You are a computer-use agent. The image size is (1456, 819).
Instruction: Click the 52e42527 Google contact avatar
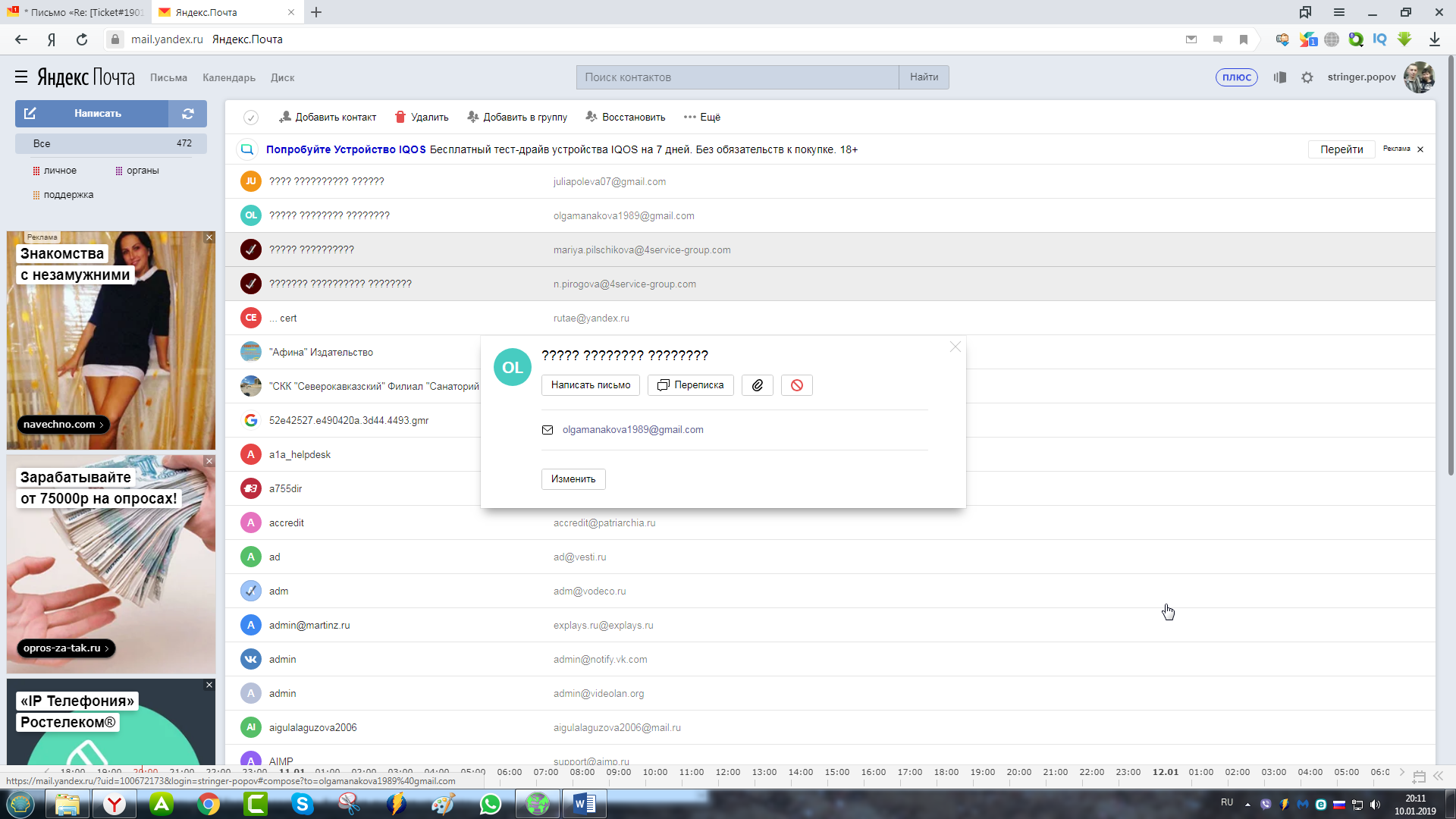click(251, 420)
